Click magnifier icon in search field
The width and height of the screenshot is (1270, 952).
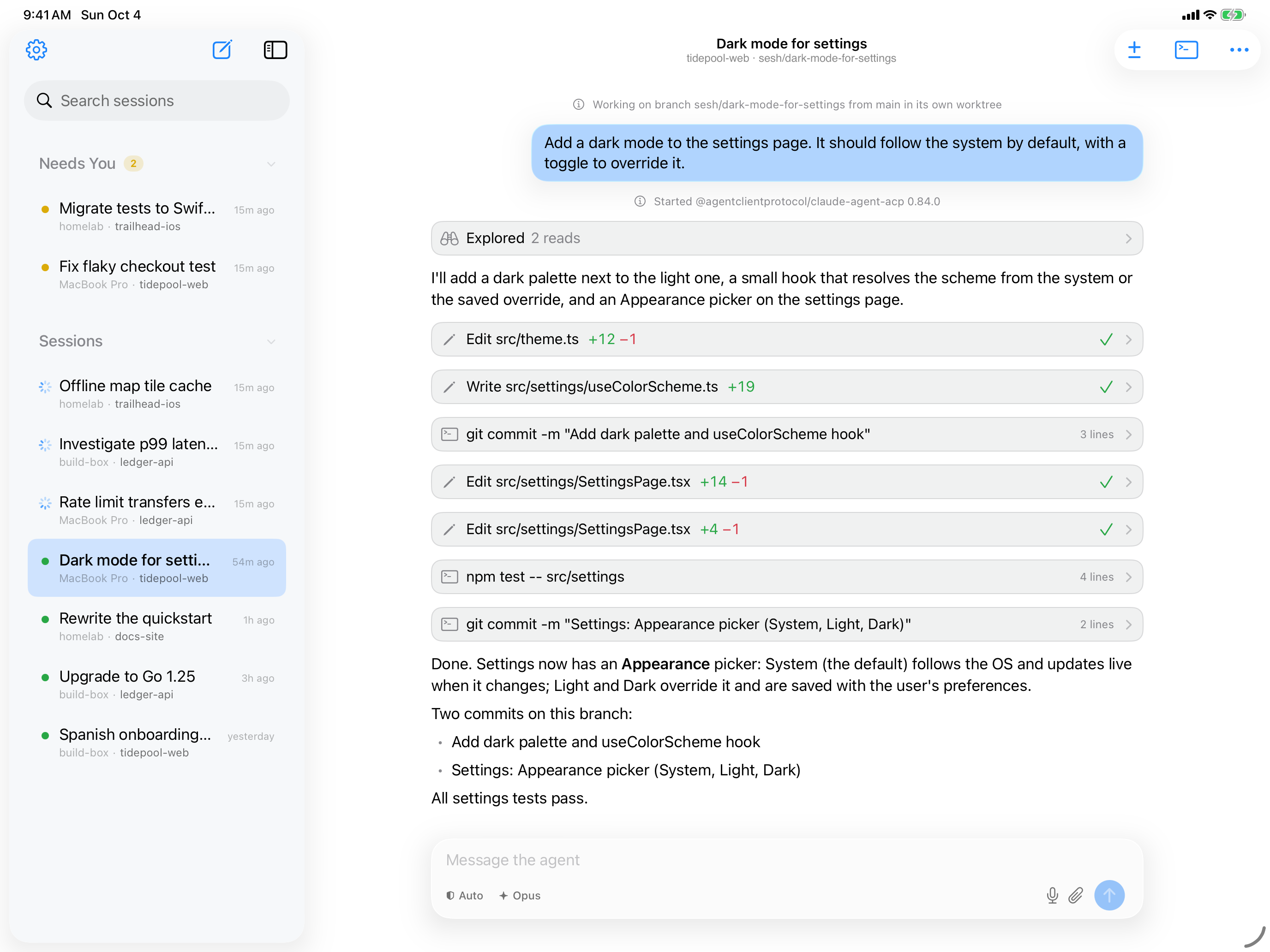(x=44, y=101)
